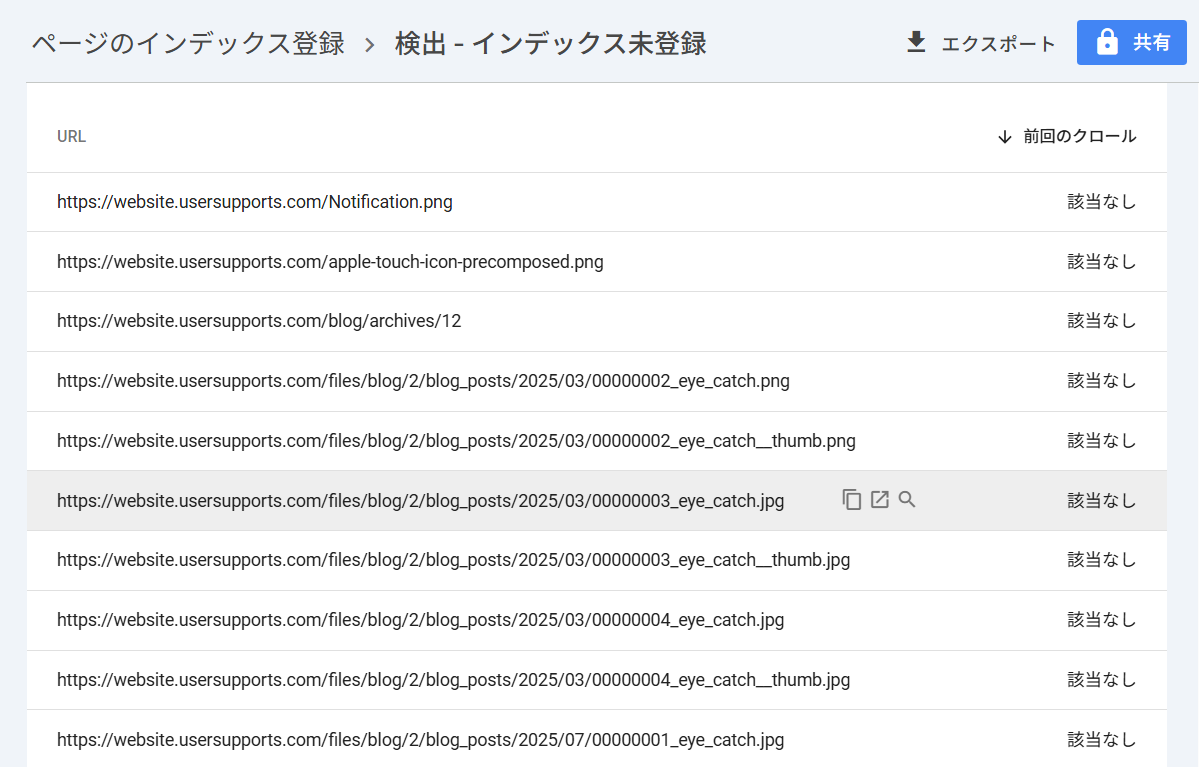
Task: Open highlighted URL in new tab icon
Action: click(x=879, y=500)
